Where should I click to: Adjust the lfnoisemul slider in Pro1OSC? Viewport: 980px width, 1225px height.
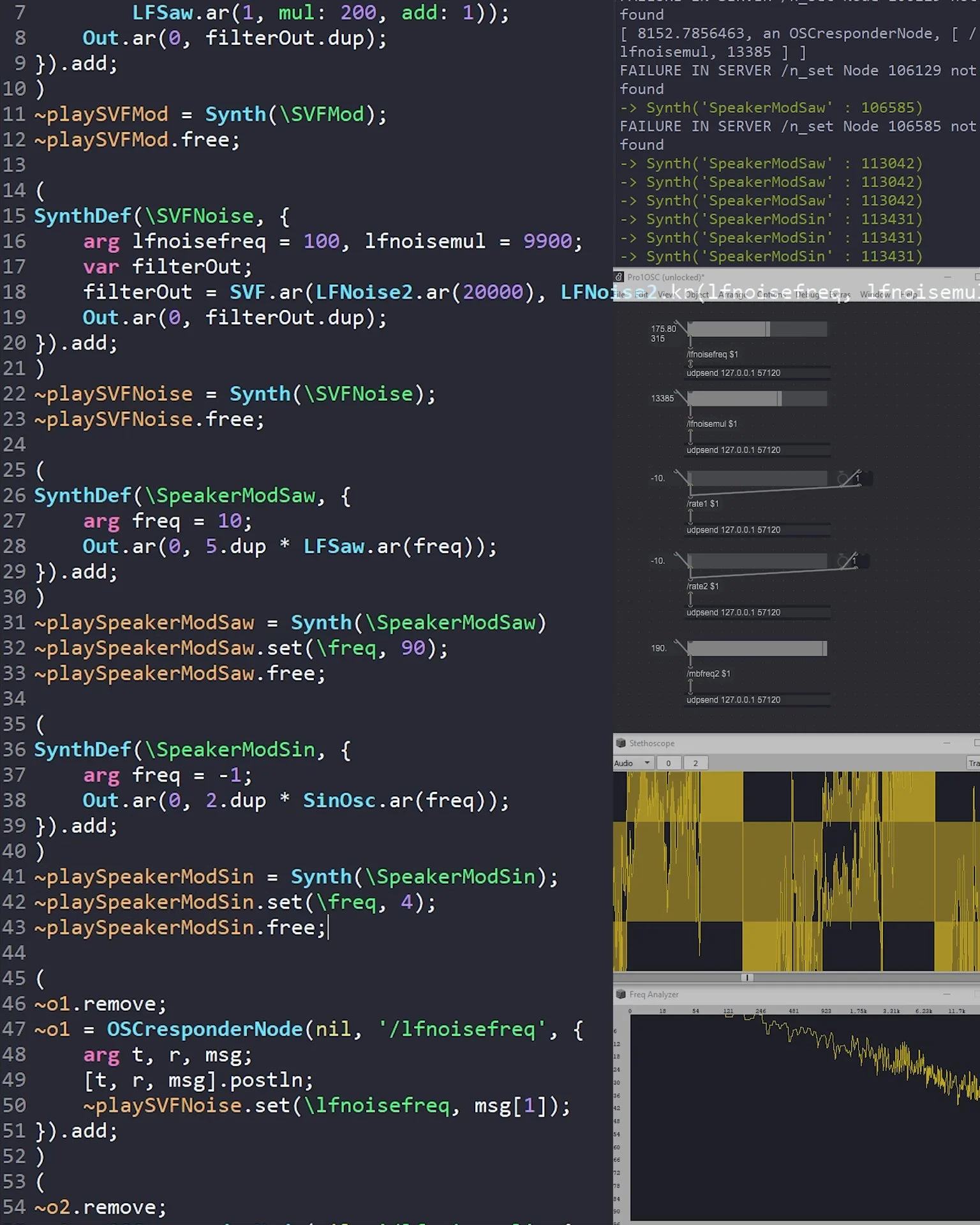click(757, 399)
